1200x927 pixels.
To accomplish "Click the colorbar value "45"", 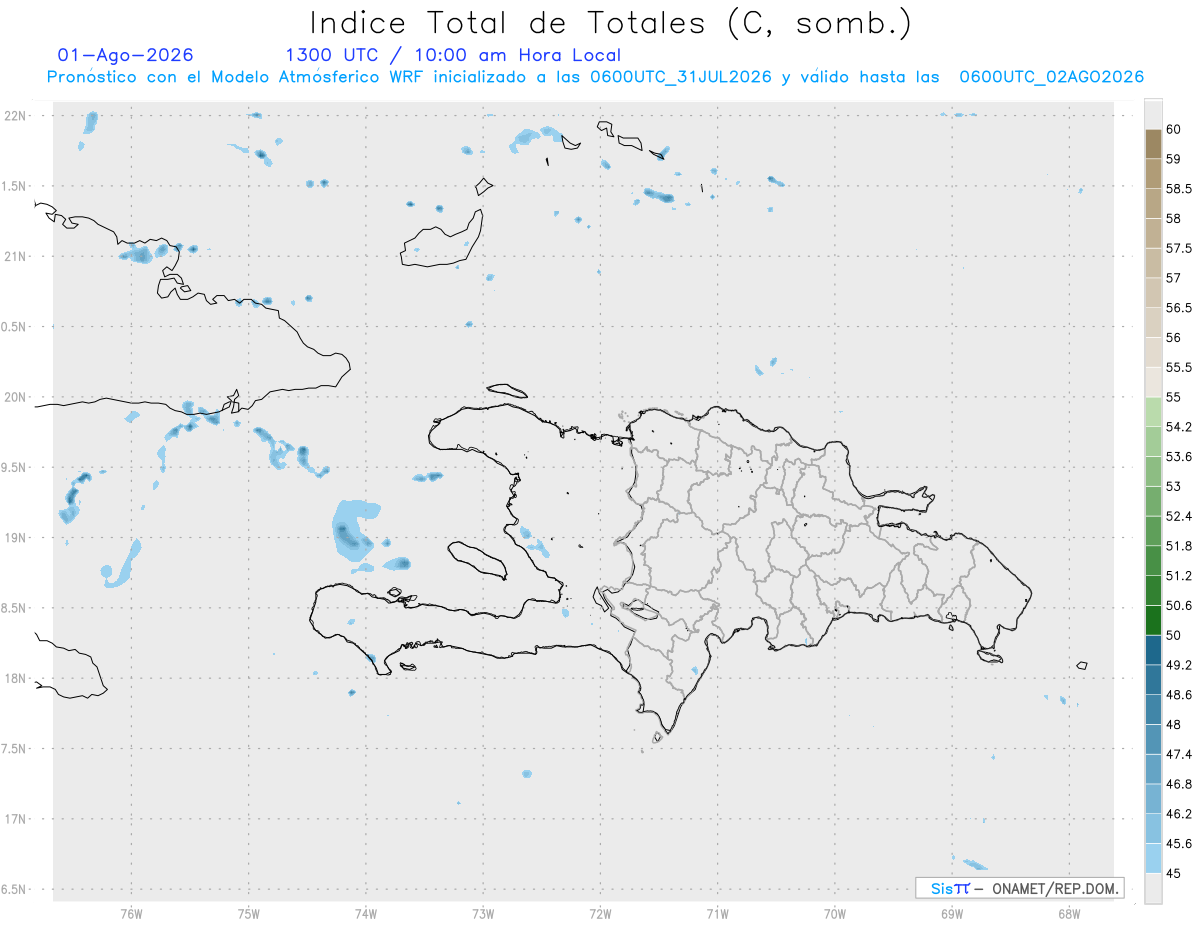I will tap(1174, 873).
